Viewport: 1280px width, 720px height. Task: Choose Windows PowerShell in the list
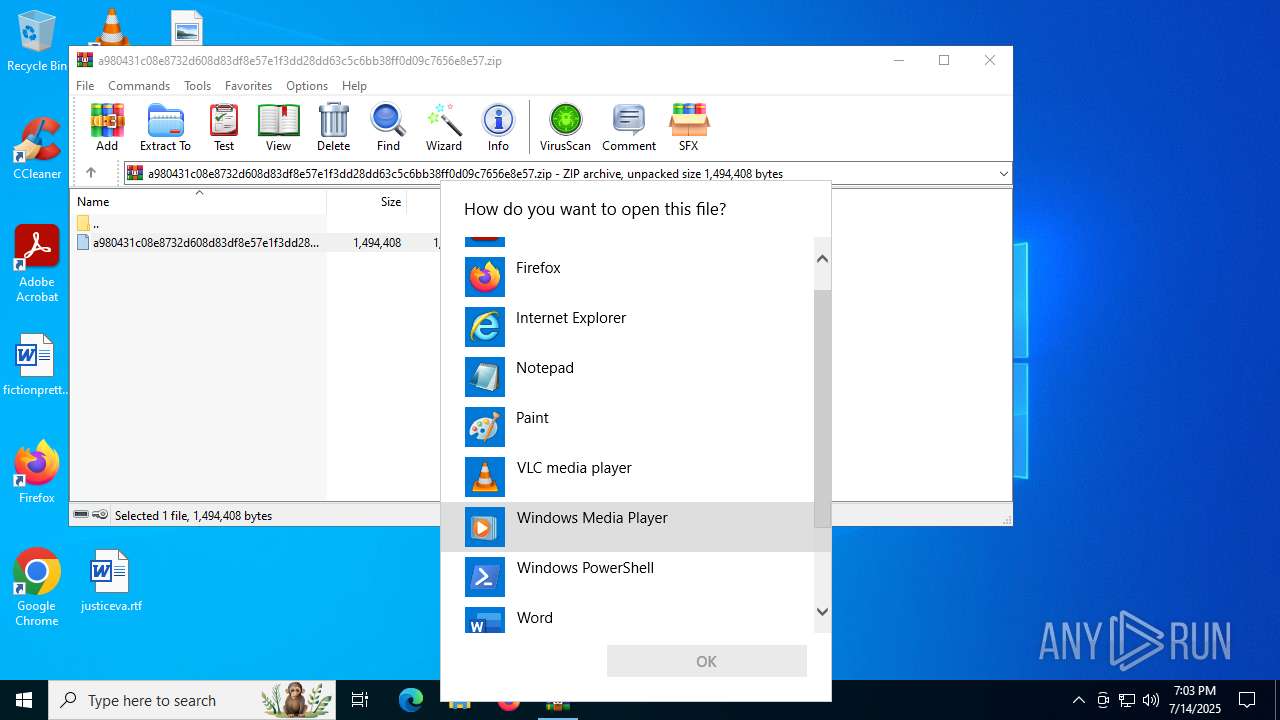pos(627,577)
